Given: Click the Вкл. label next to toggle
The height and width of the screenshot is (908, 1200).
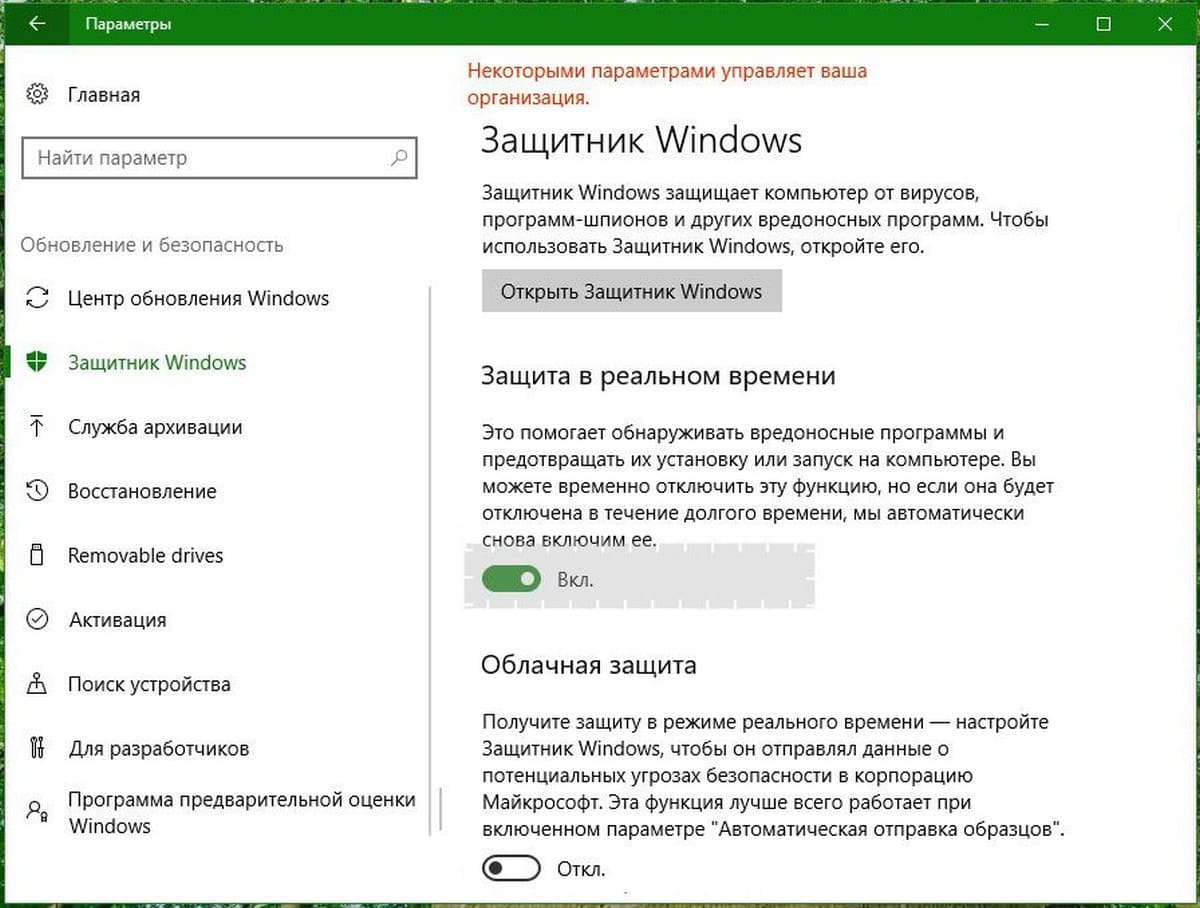Looking at the screenshot, I should [575, 579].
